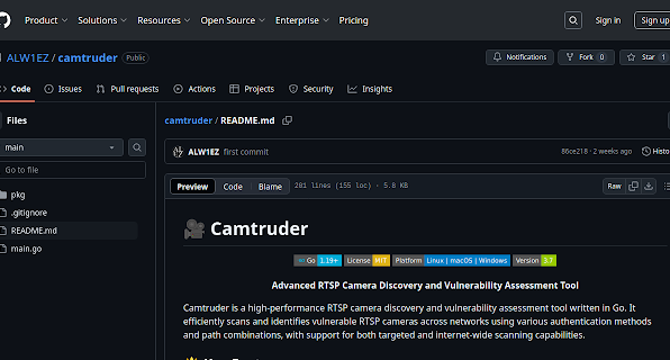The image size is (670, 360).
Task: Open the Resources dropdown
Action: (163, 20)
